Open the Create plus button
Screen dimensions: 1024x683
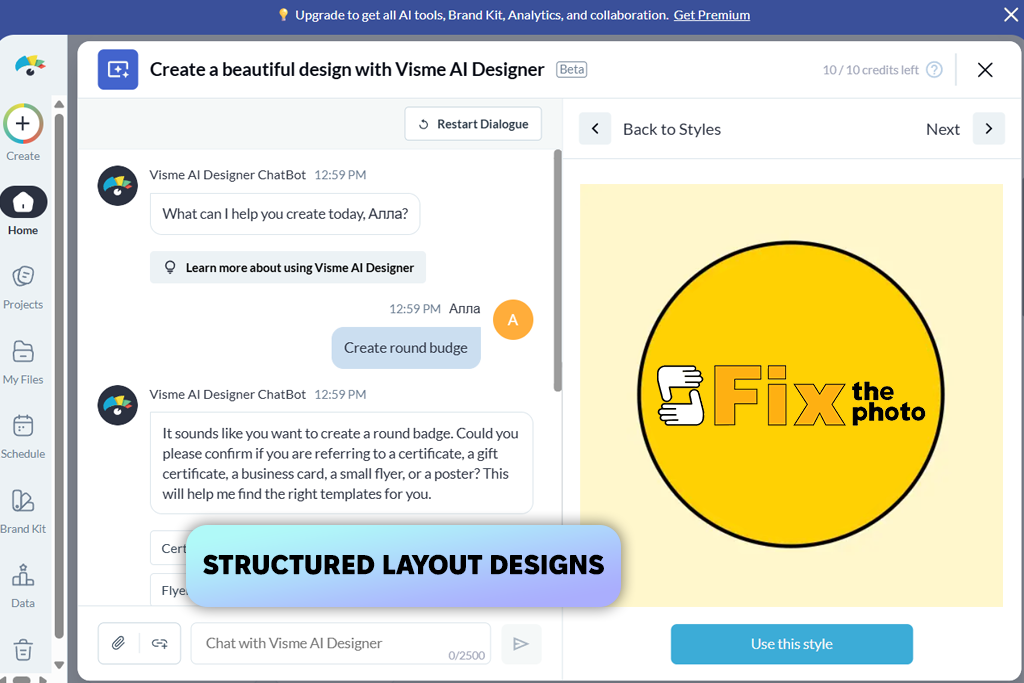23,123
